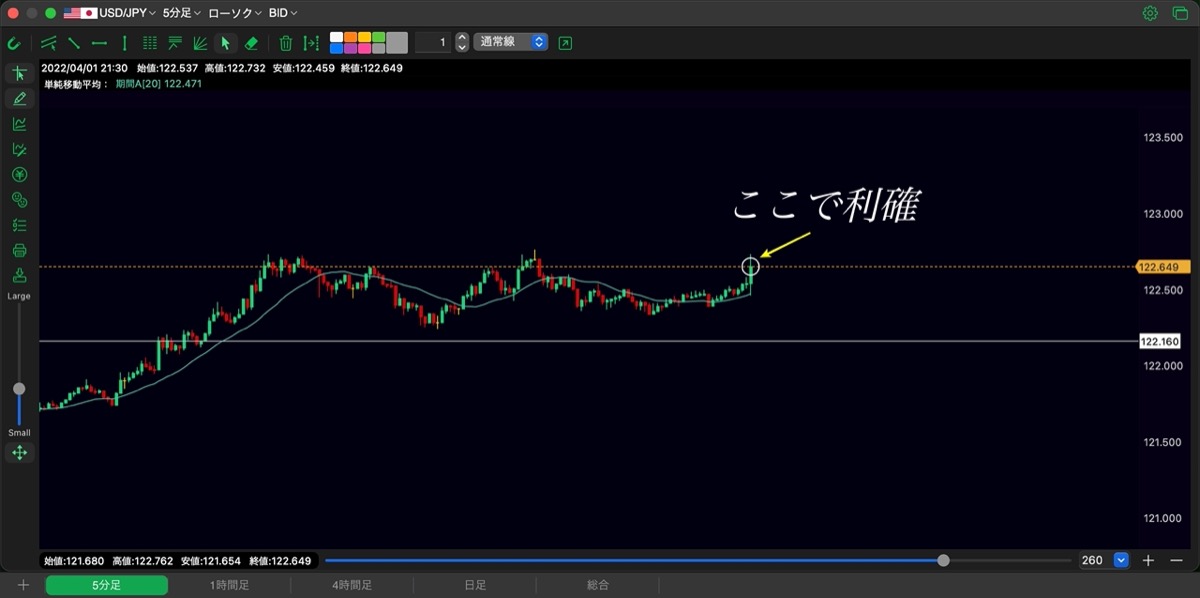The height and width of the screenshot is (598, 1200).
Task: Select the Fibonacci retracement tool
Action: [x=175, y=43]
